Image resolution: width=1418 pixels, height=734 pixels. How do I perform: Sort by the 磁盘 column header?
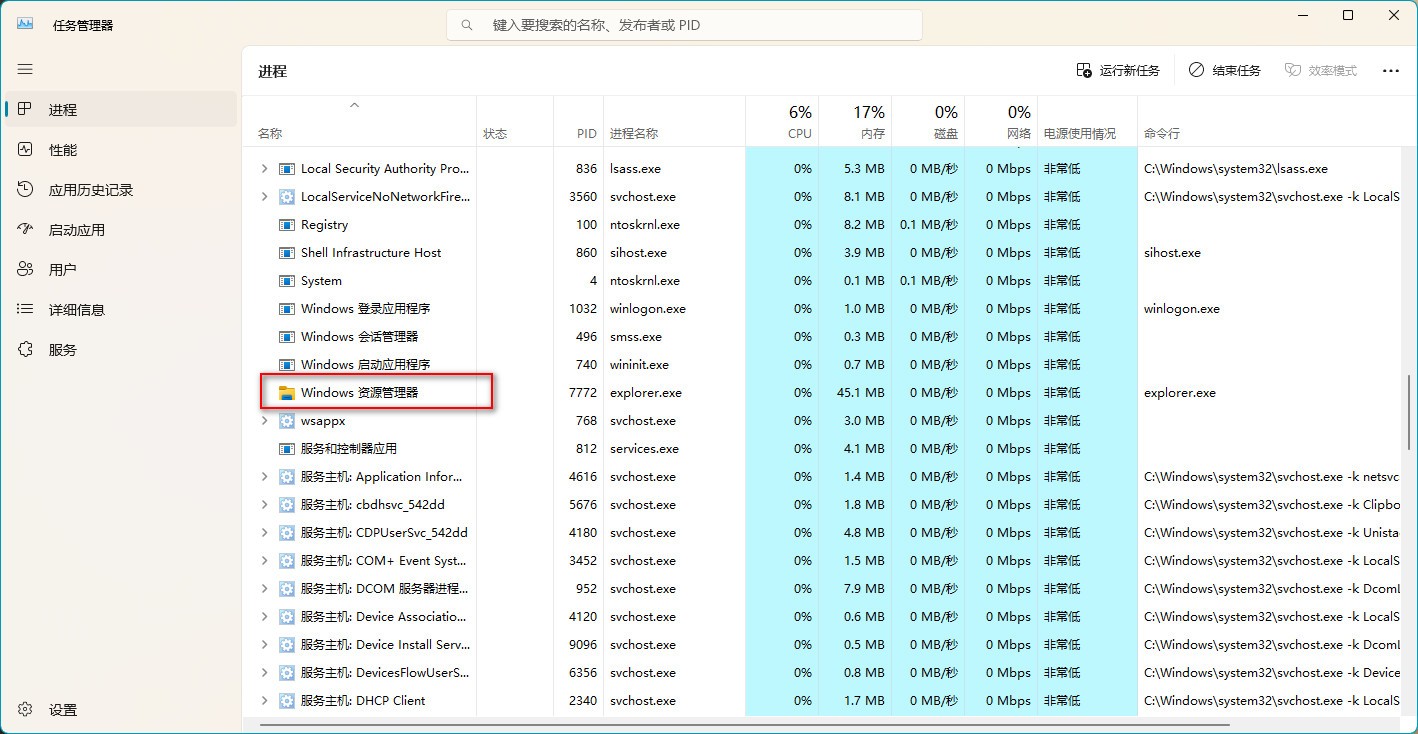(x=928, y=122)
